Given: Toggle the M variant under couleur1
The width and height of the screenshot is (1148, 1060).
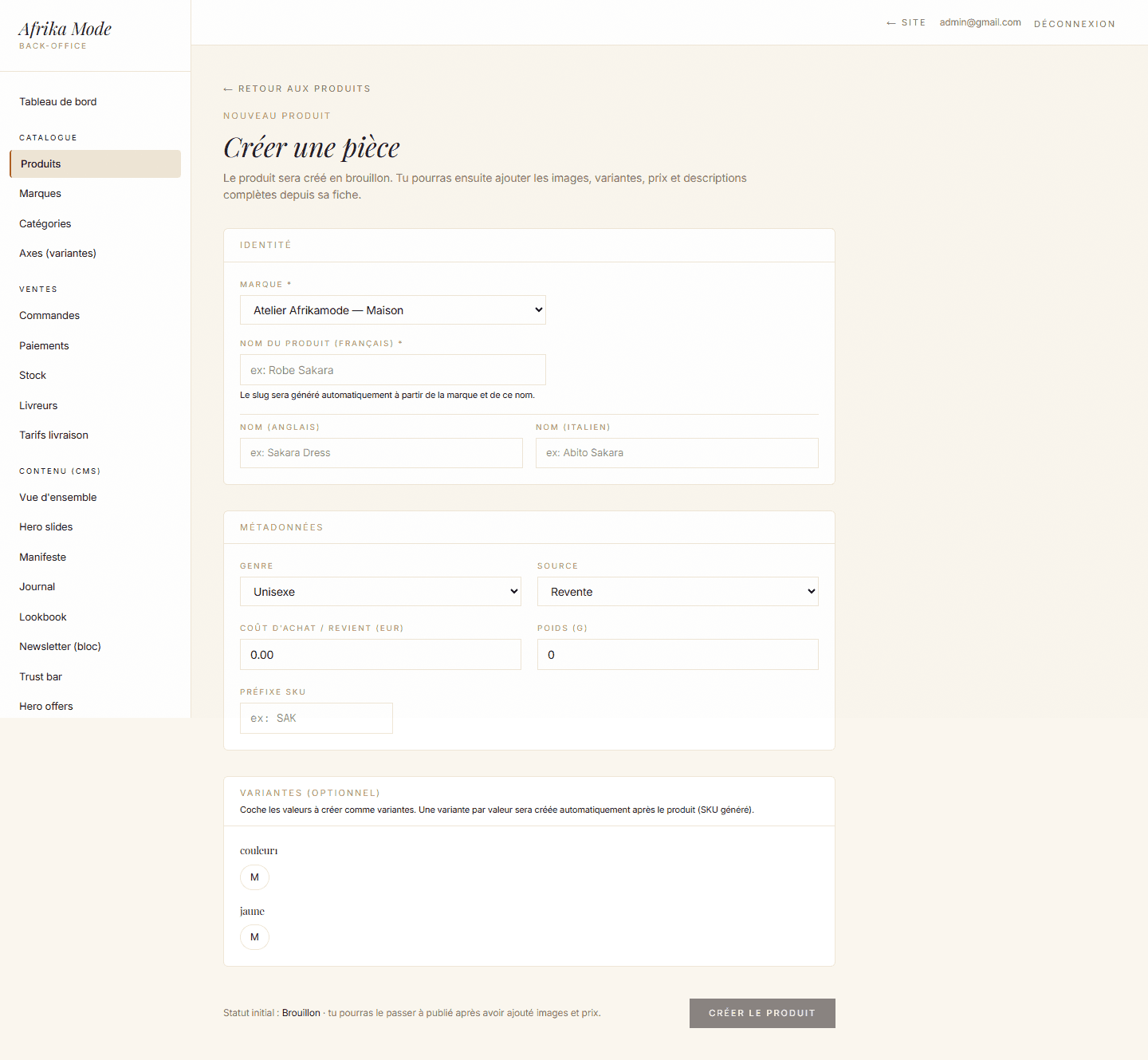Looking at the screenshot, I should tap(254, 877).
